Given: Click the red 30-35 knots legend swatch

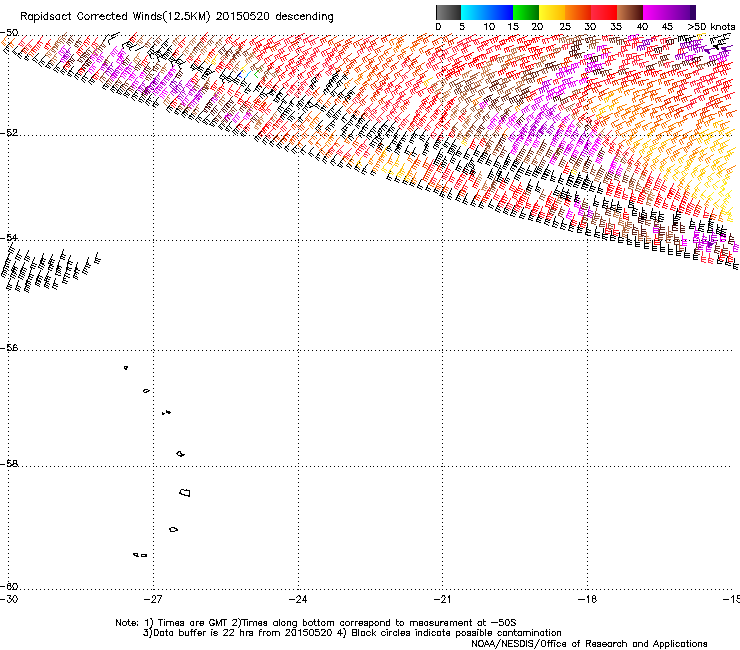Looking at the screenshot, I should point(604,12).
